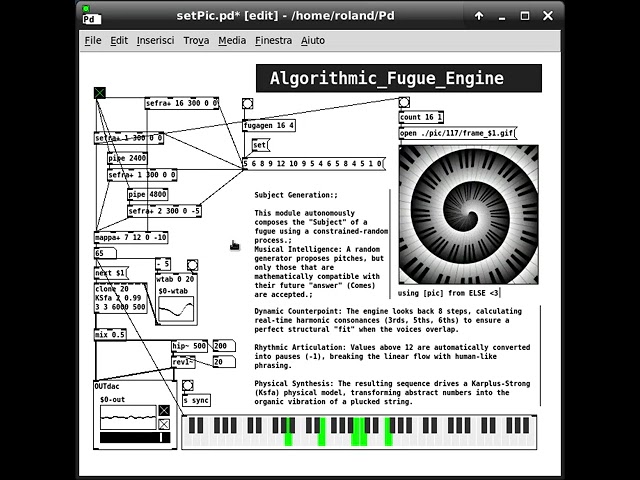Screen dimensions: 640x480
Task: Open the Trova menu
Action: click(x=196, y=40)
